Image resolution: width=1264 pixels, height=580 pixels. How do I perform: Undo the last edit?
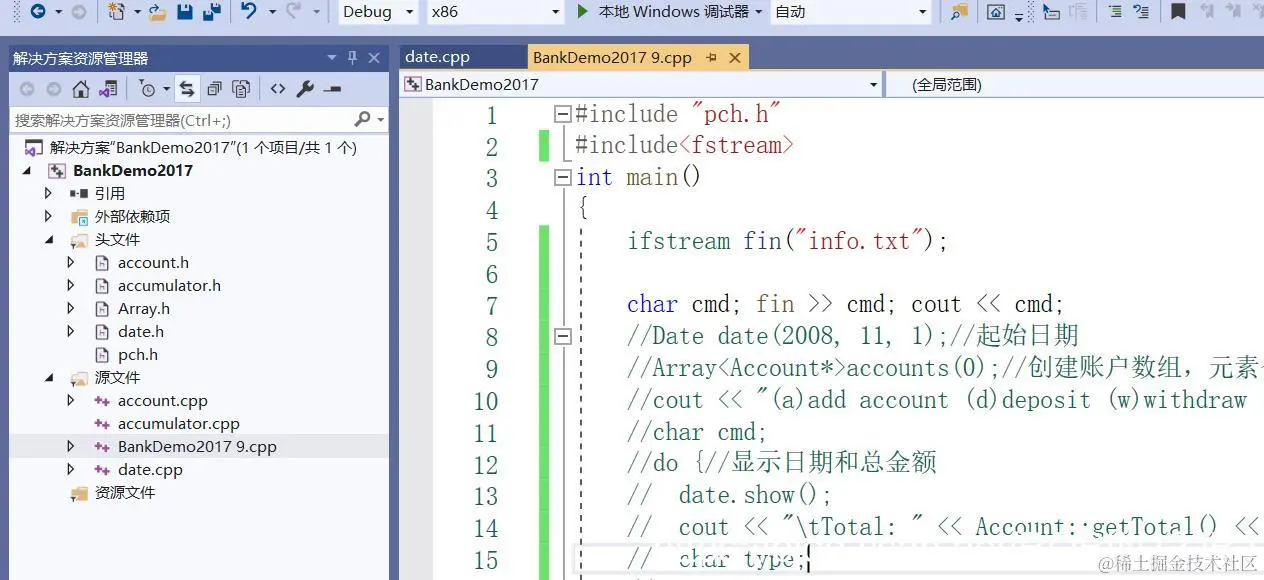click(x=249, y=12)
